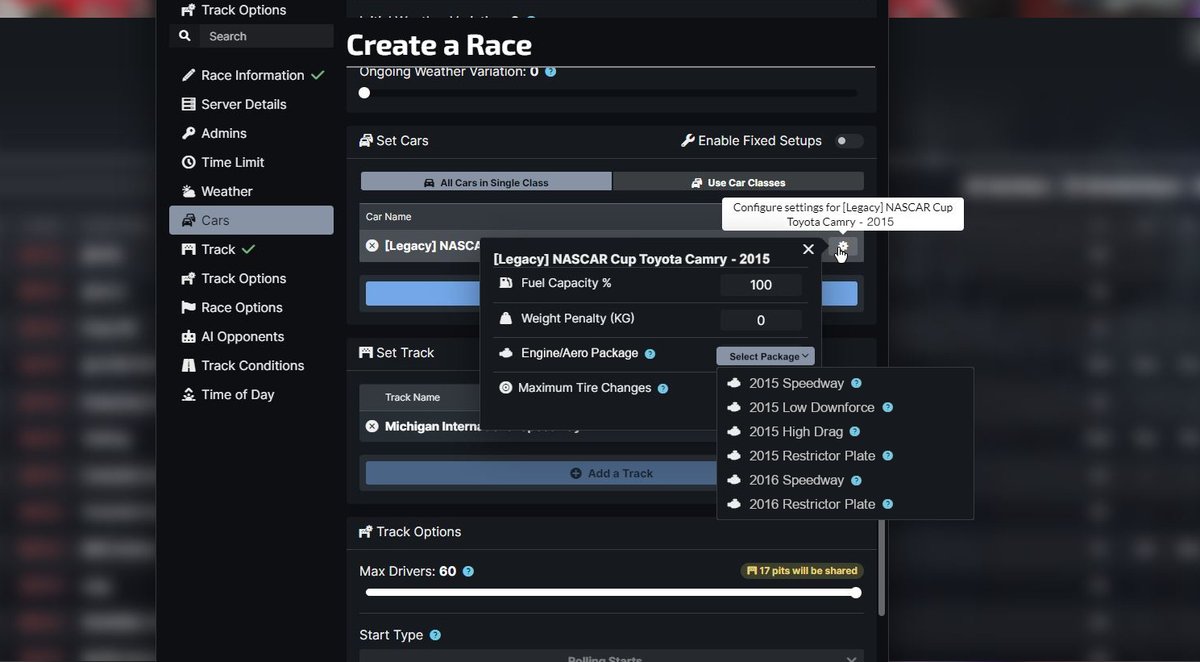Click the Fuel Capacity pump icon
Screen dimensions: 1200x662
point(506,283)
